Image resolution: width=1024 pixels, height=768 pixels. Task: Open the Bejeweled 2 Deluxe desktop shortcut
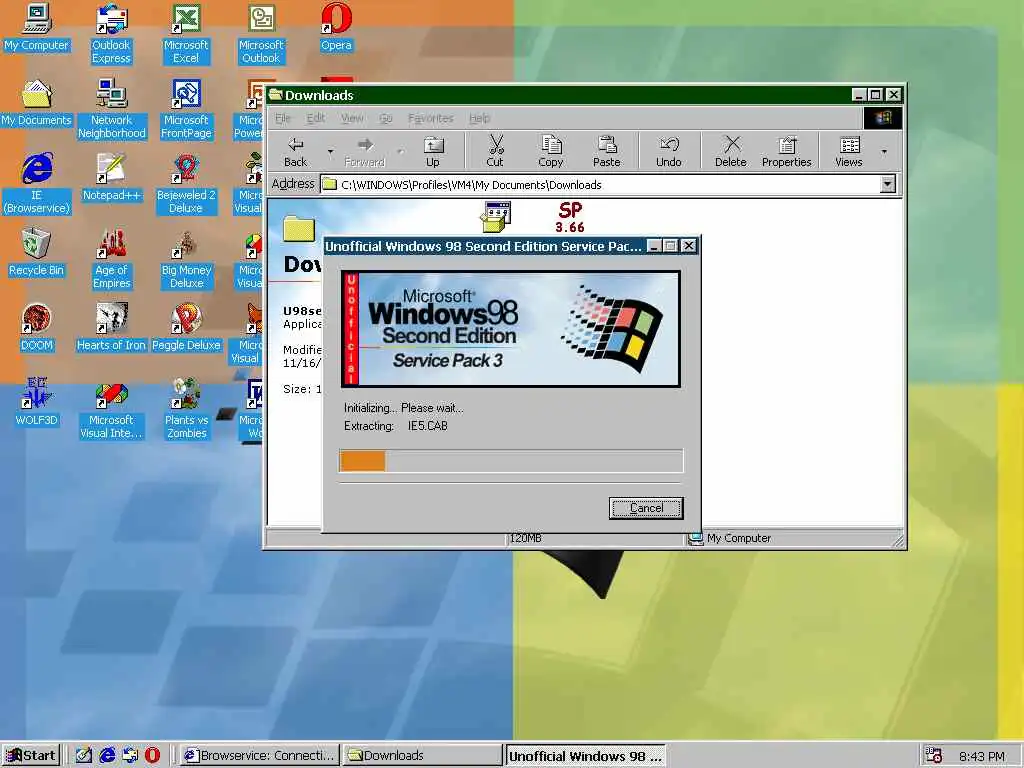tap(186, 184)
